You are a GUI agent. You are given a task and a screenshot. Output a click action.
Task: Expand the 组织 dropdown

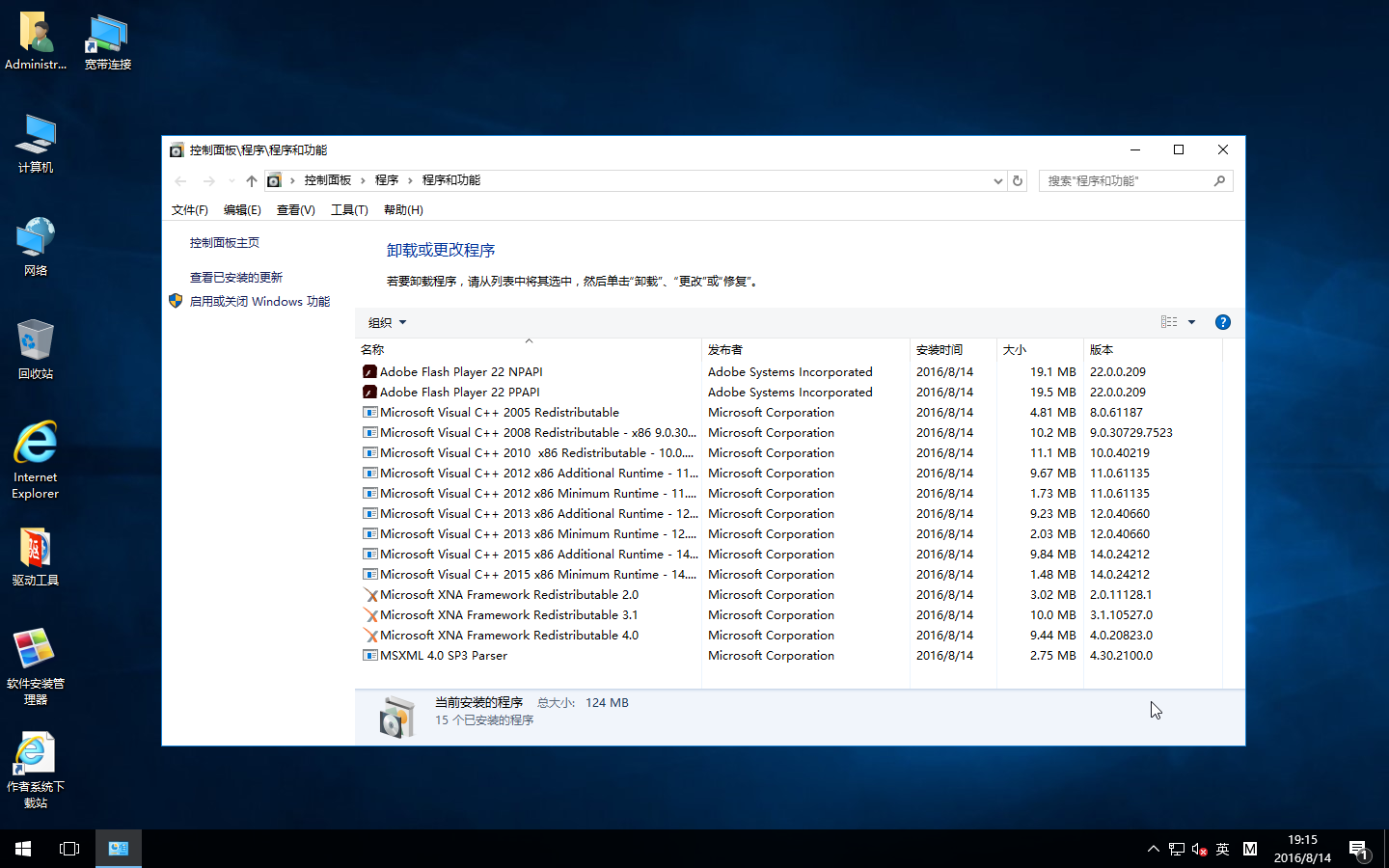coord(387,322)
